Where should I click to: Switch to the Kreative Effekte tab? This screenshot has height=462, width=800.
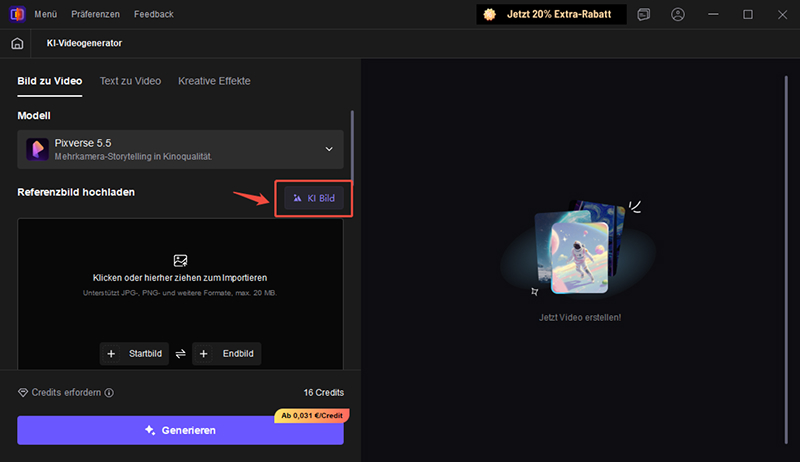coord(214,80)
